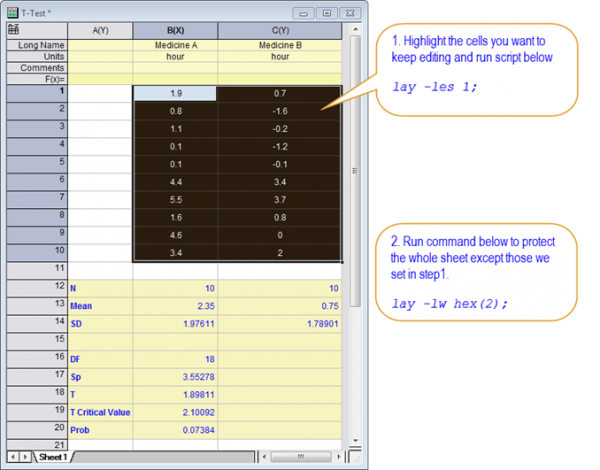Select column B(X) header
The image size is (600, 470).
click(175, 30)
